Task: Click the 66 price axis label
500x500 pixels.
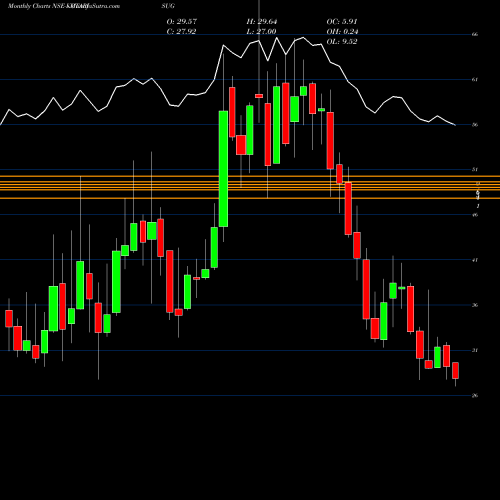Action: pyautogui.click(x=475, y=34)
